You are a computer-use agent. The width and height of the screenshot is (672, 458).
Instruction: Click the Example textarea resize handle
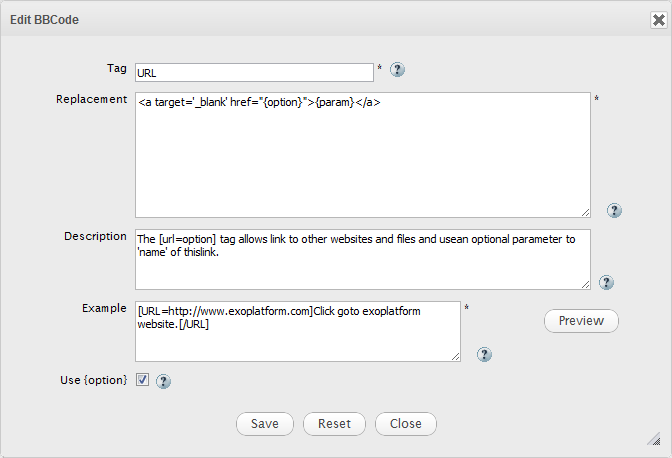(x=455, y=355)
